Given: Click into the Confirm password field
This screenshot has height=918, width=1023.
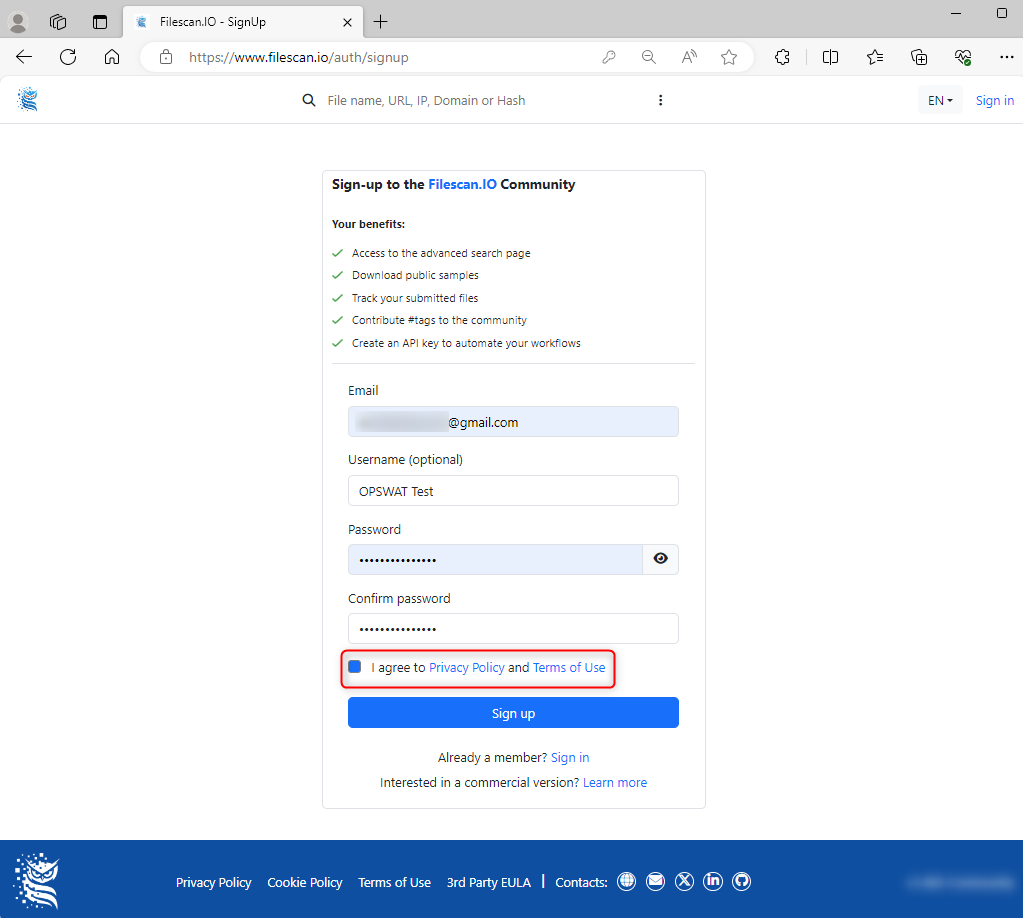Looking at the screenshot, I should coord(513,628).
